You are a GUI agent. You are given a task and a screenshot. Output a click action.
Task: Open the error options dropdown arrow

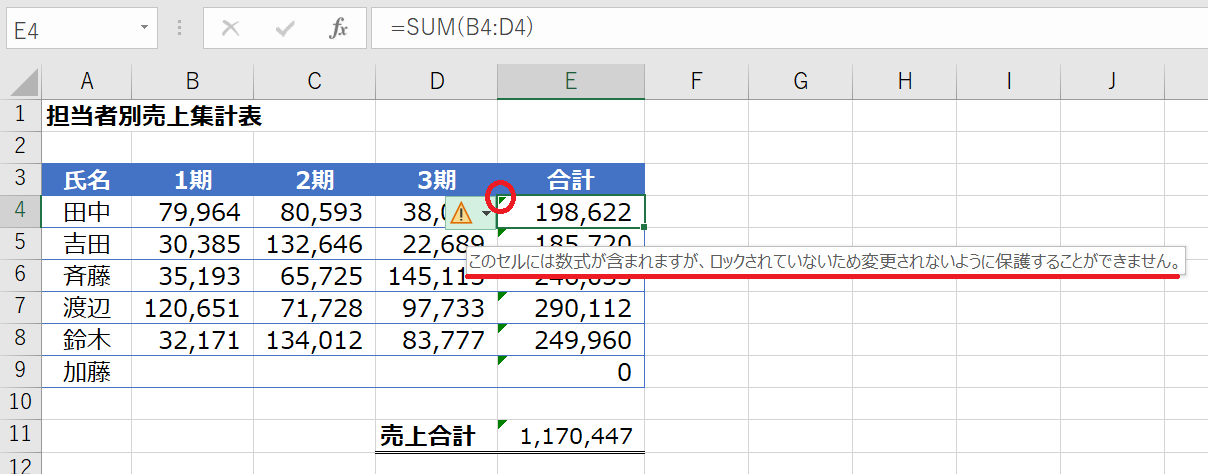[x=486, y=213]
